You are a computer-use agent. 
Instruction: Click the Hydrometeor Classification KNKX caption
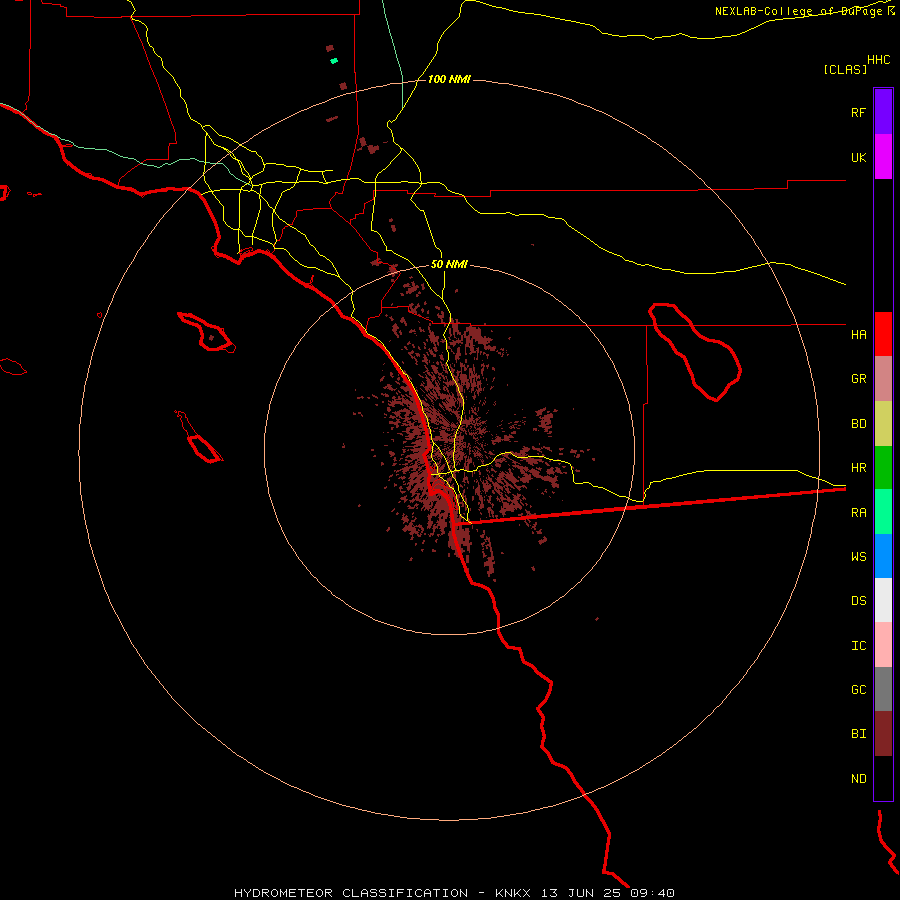click(454, 893)
